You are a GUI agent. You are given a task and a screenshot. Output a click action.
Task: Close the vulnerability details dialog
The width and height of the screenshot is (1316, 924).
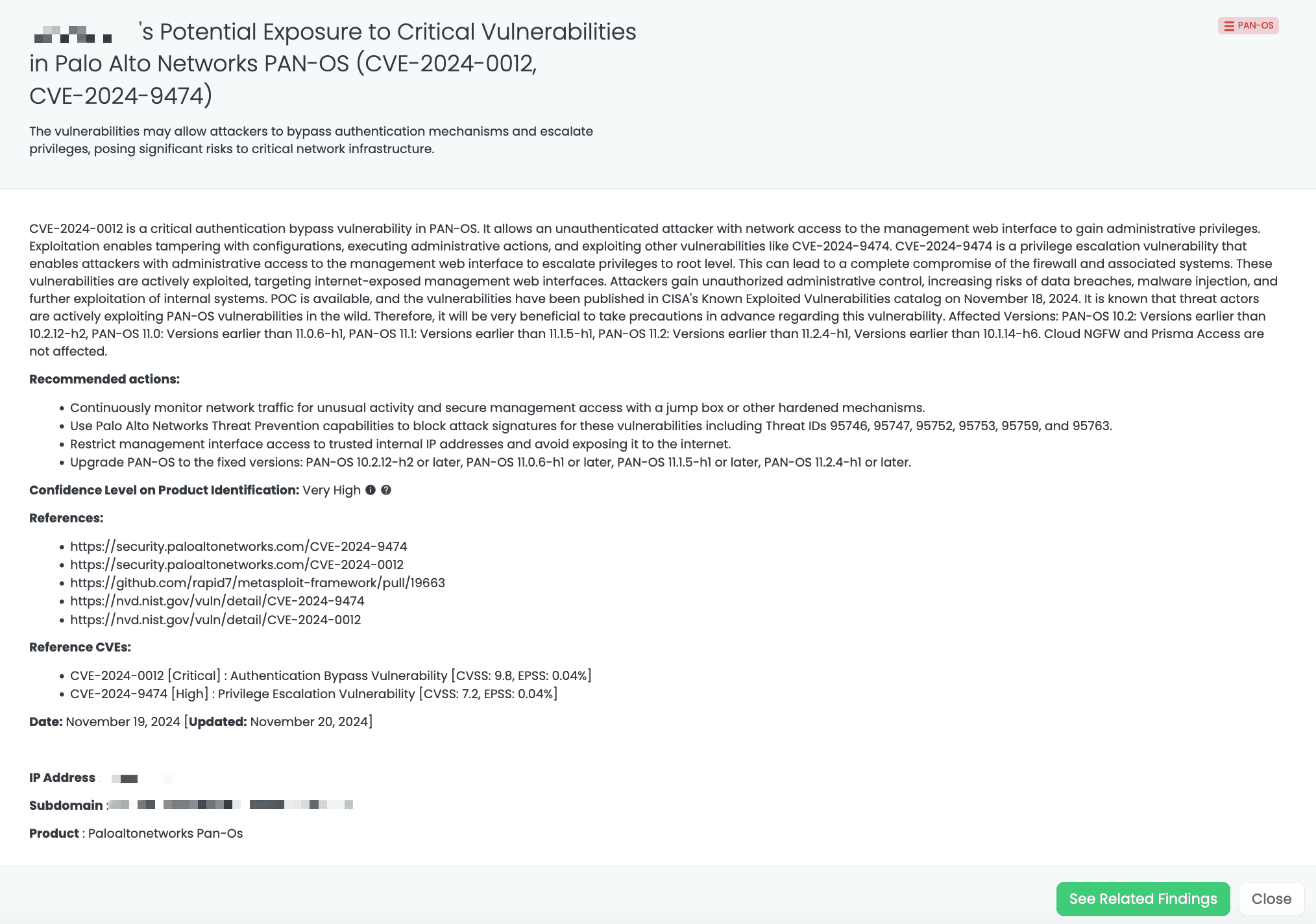pos(1271,899)
